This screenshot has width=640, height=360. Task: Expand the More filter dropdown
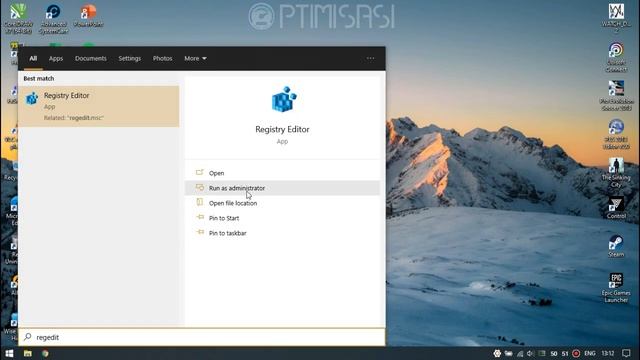195,58
